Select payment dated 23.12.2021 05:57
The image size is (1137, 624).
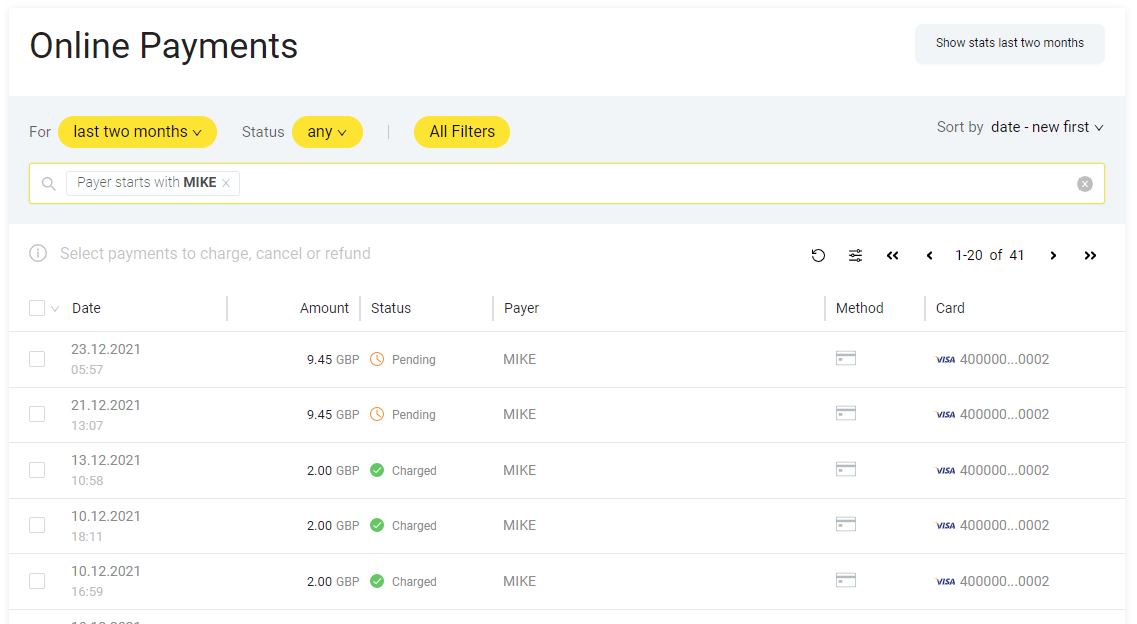37,359
